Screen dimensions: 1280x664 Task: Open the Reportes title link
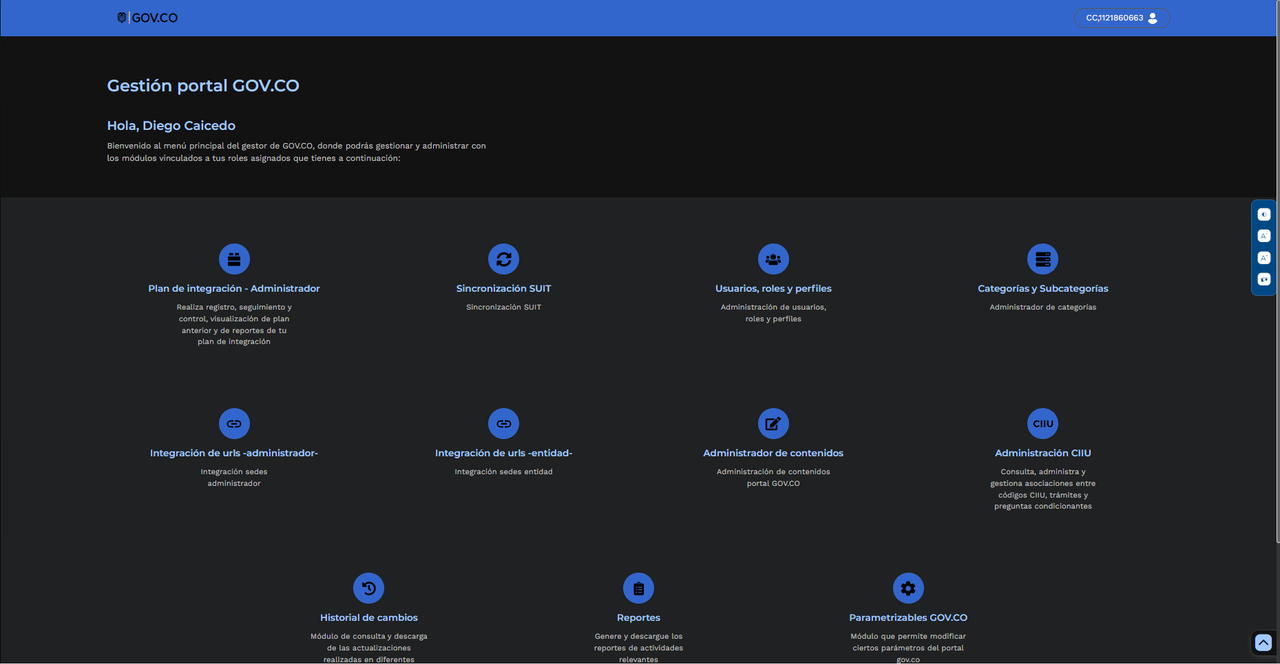point(638,617)
